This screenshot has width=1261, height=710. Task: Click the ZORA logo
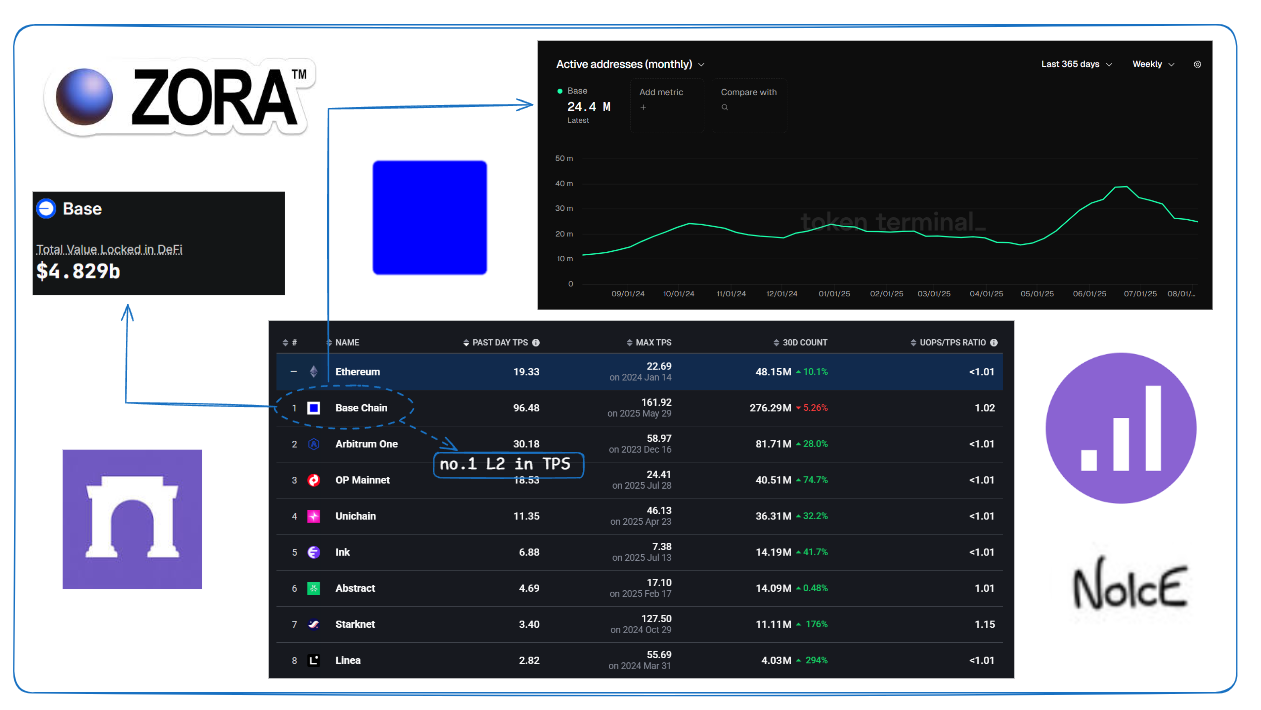click(179, 98)
